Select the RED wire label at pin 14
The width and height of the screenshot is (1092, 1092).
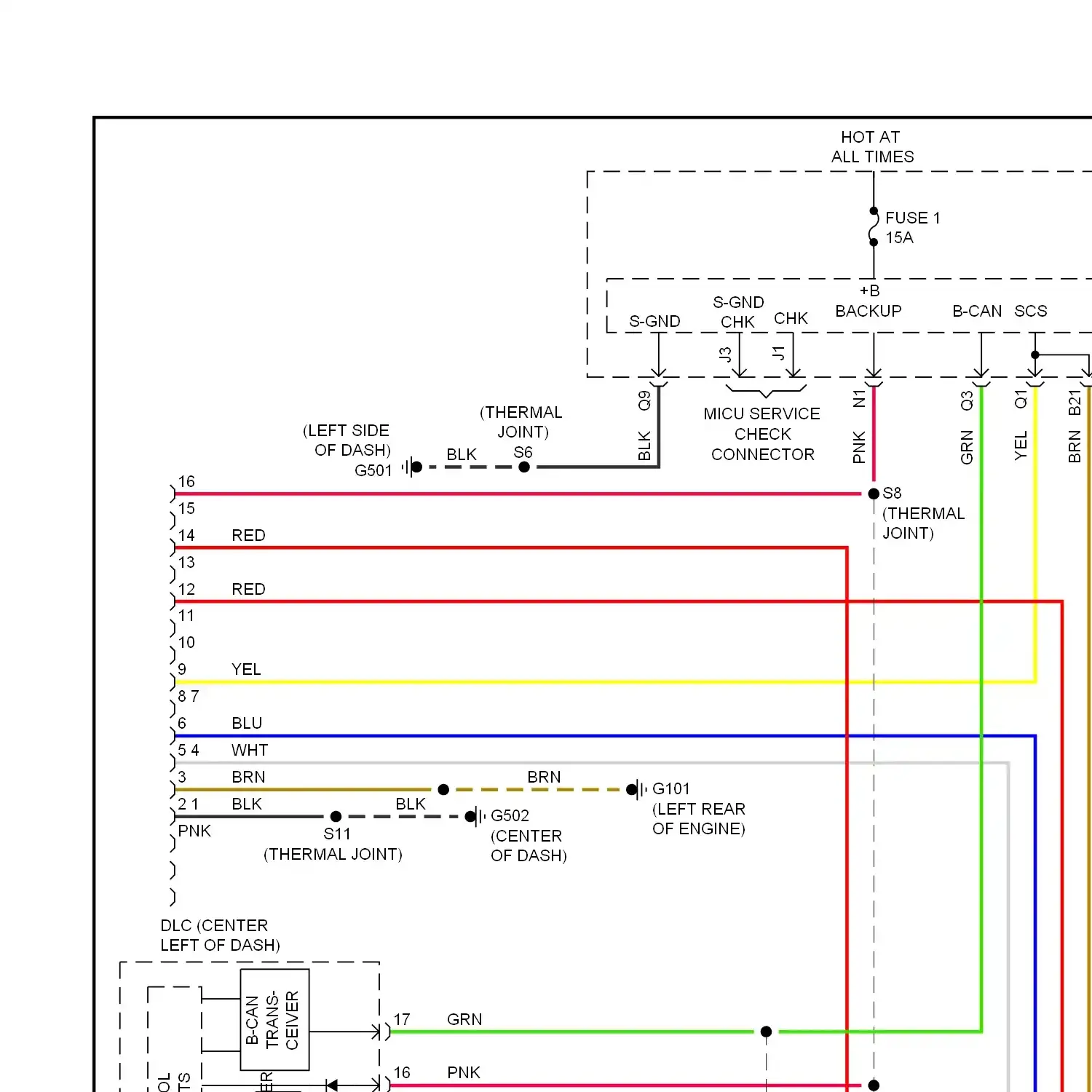[x=248, y=535]
